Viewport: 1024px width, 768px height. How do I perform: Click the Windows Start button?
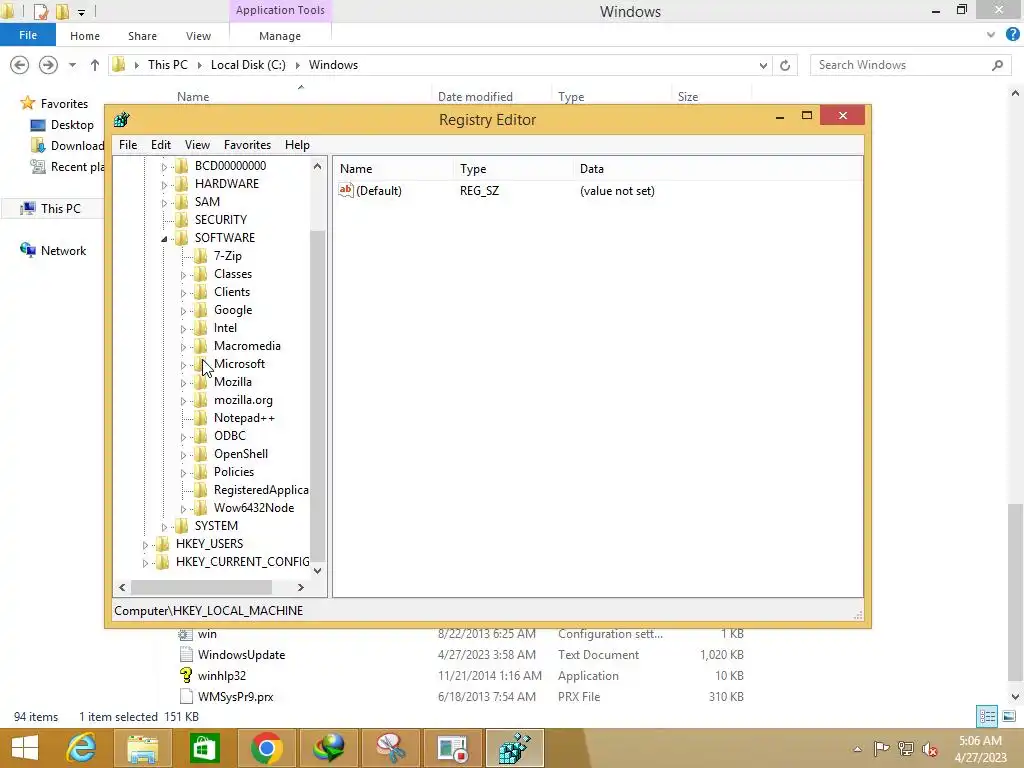coord(25,748)
